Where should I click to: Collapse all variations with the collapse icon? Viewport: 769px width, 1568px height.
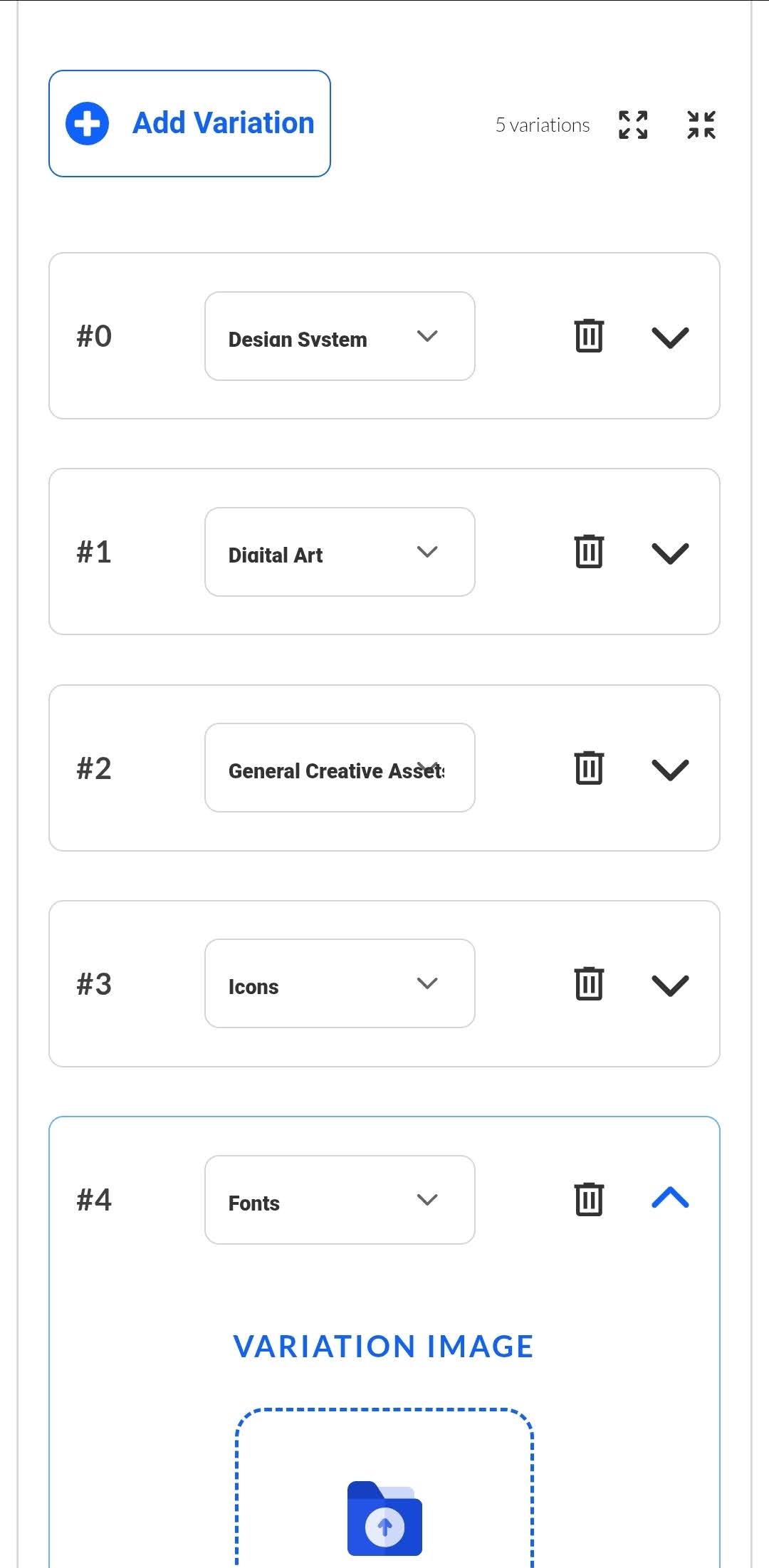pyautogui.click(x=701, y=125)
